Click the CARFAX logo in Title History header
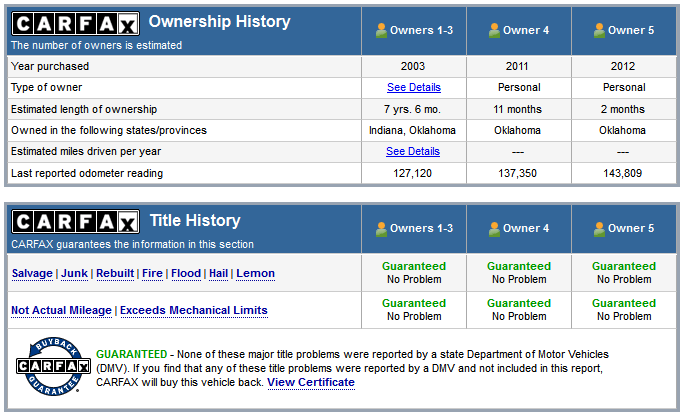This screenshot has height=418, width=688. click(74, 221)
